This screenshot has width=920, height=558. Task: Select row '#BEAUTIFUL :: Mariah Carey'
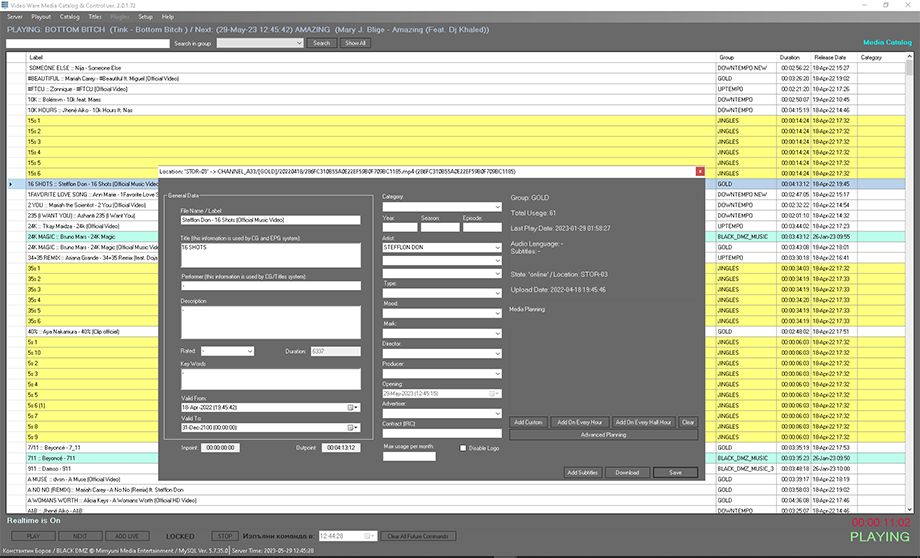click(x=456, y=79)
